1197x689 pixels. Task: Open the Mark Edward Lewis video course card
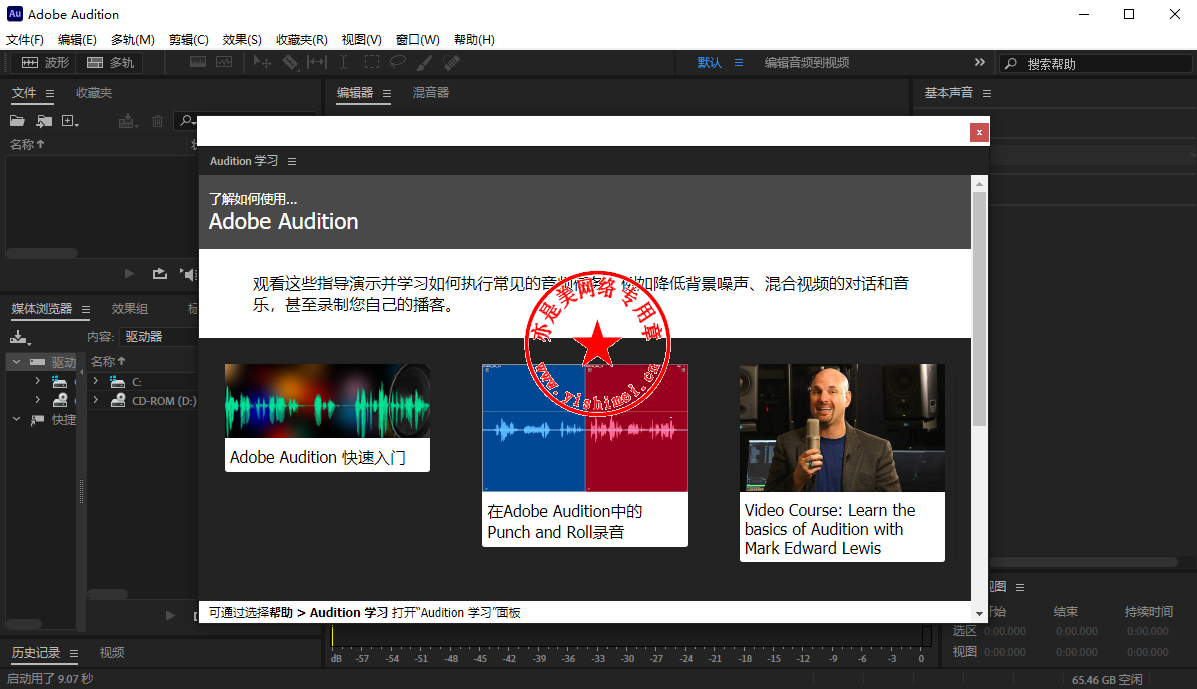(x=842, y=462)
